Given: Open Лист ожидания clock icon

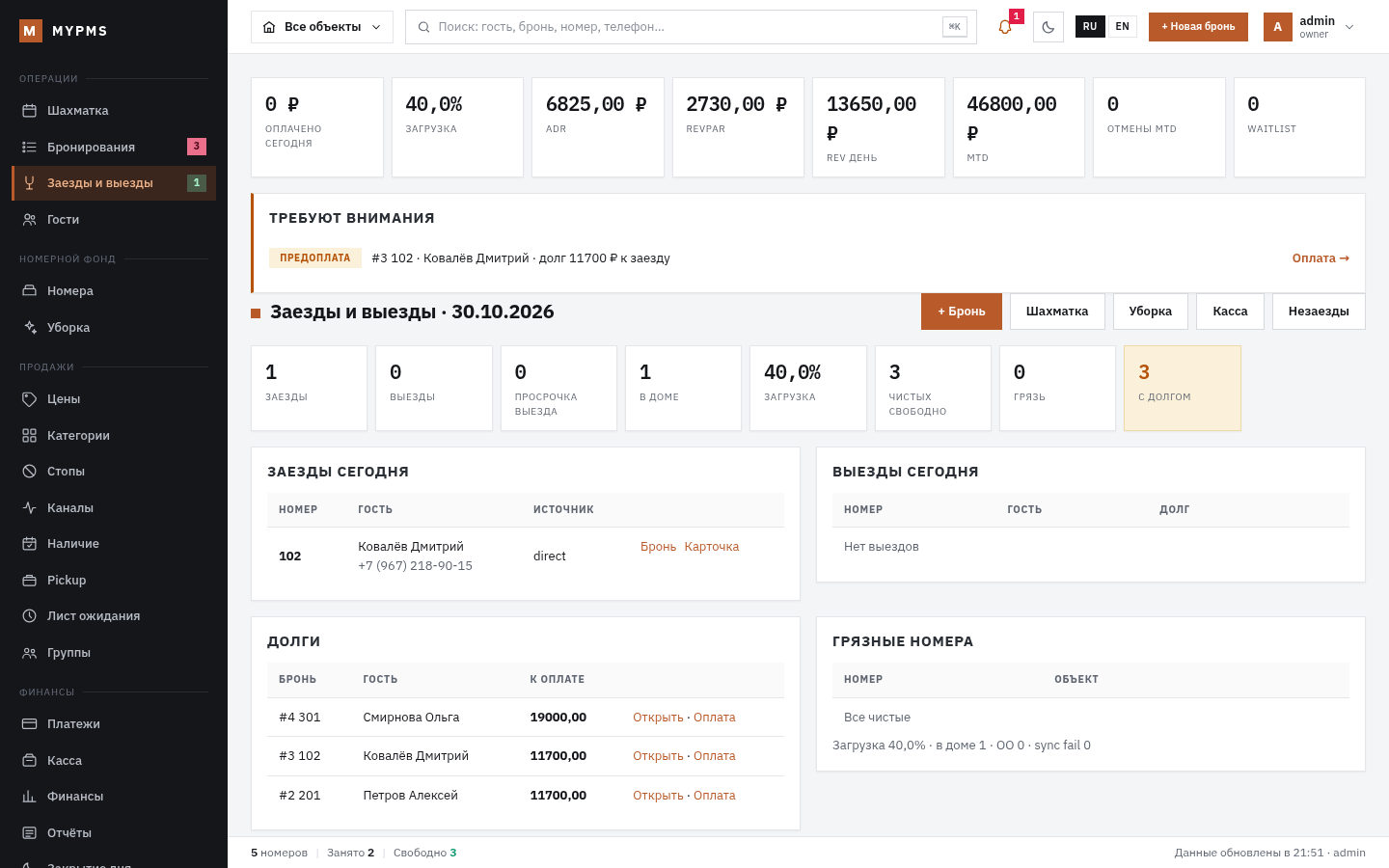Looking at the screenshot, I should (x=29, y=616).
